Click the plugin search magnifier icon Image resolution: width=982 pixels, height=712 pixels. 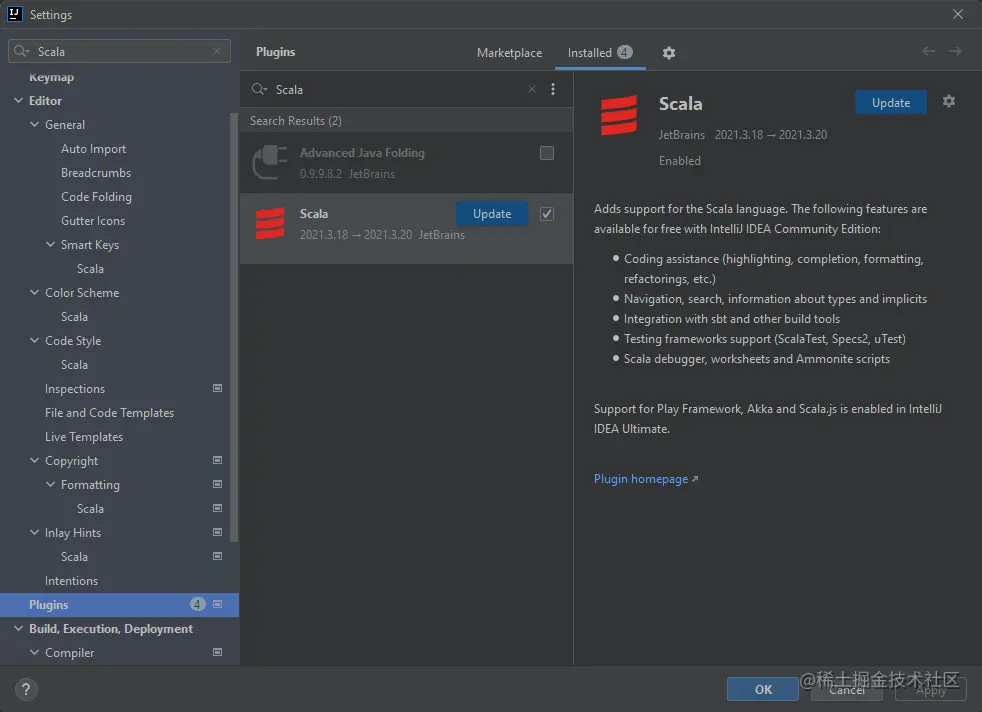tap(259, 90)
